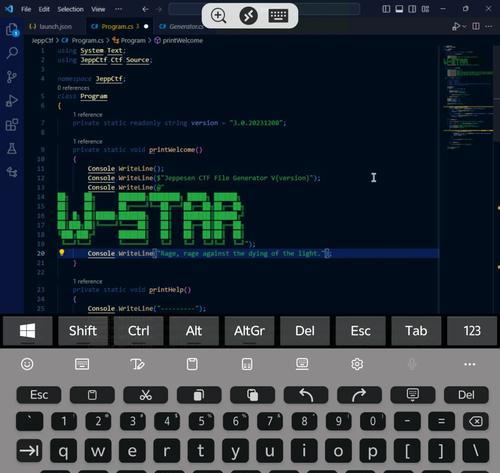This screenshot has height=473, width=500.
Task: Go back with the navigation arrow
Action: click(x=145, y=9)
